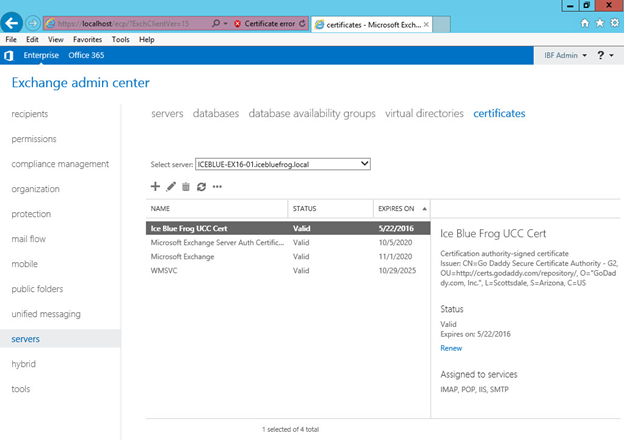Select the Ice Blue Frog UCC Cert row
Viewport: 624px width, 447px height.
288,228
